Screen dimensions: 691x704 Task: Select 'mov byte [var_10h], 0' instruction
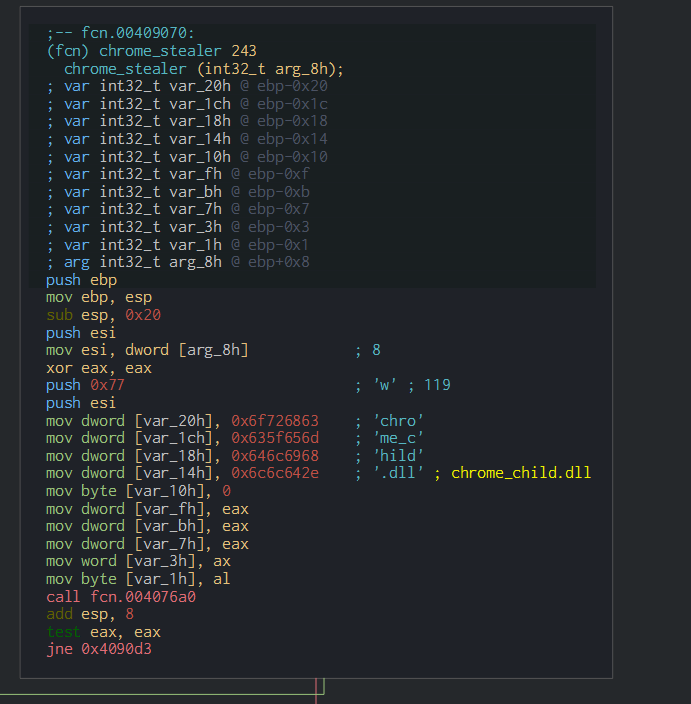click(138, 491)
